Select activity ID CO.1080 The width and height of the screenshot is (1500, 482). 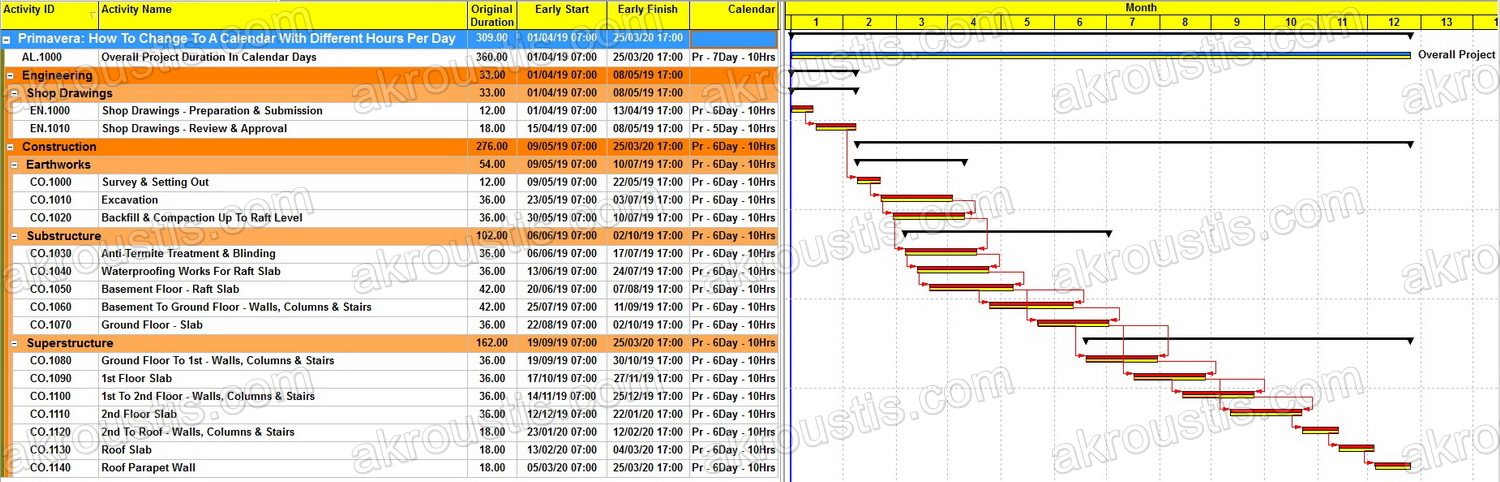click(x=51, y=361)
